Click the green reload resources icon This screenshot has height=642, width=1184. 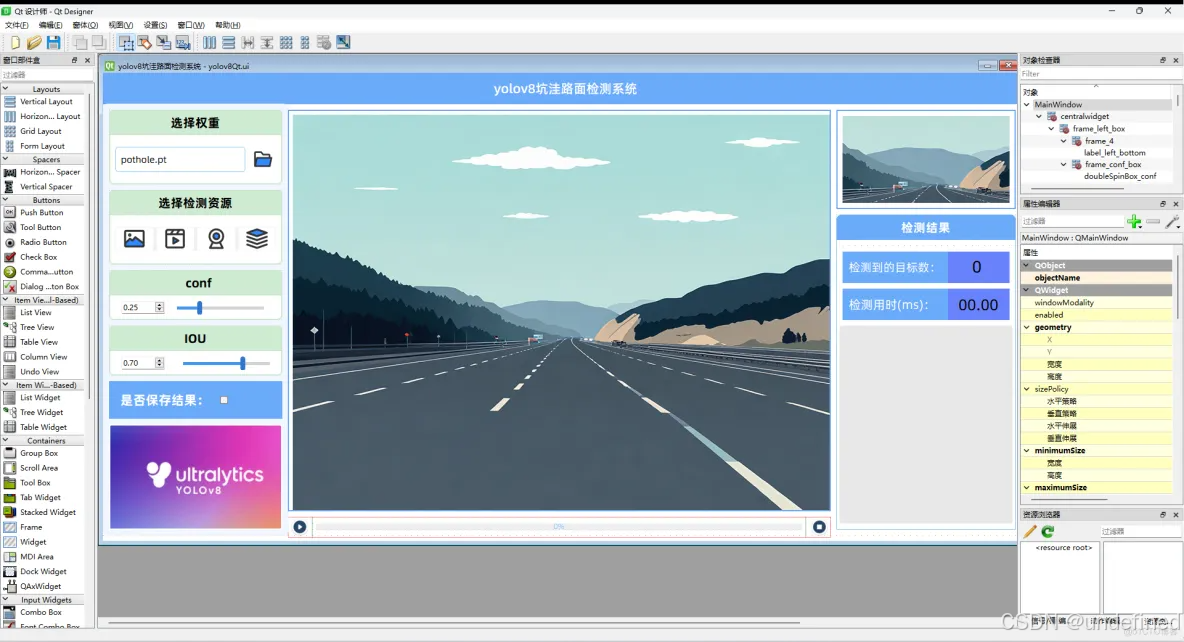click(x=1048, y=532)
